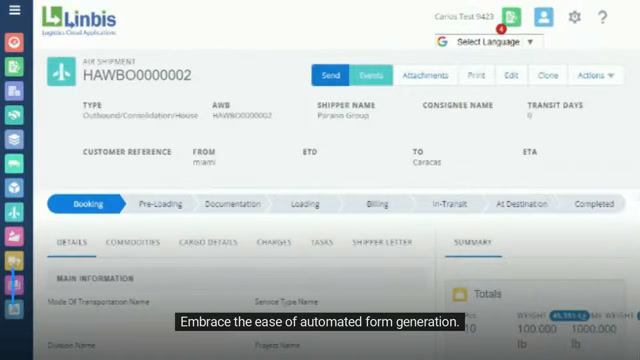Viewport: 640px width, 360px height.
Task: Click the HAWBO0000002 shipment title
Action: tap(137, 76)
